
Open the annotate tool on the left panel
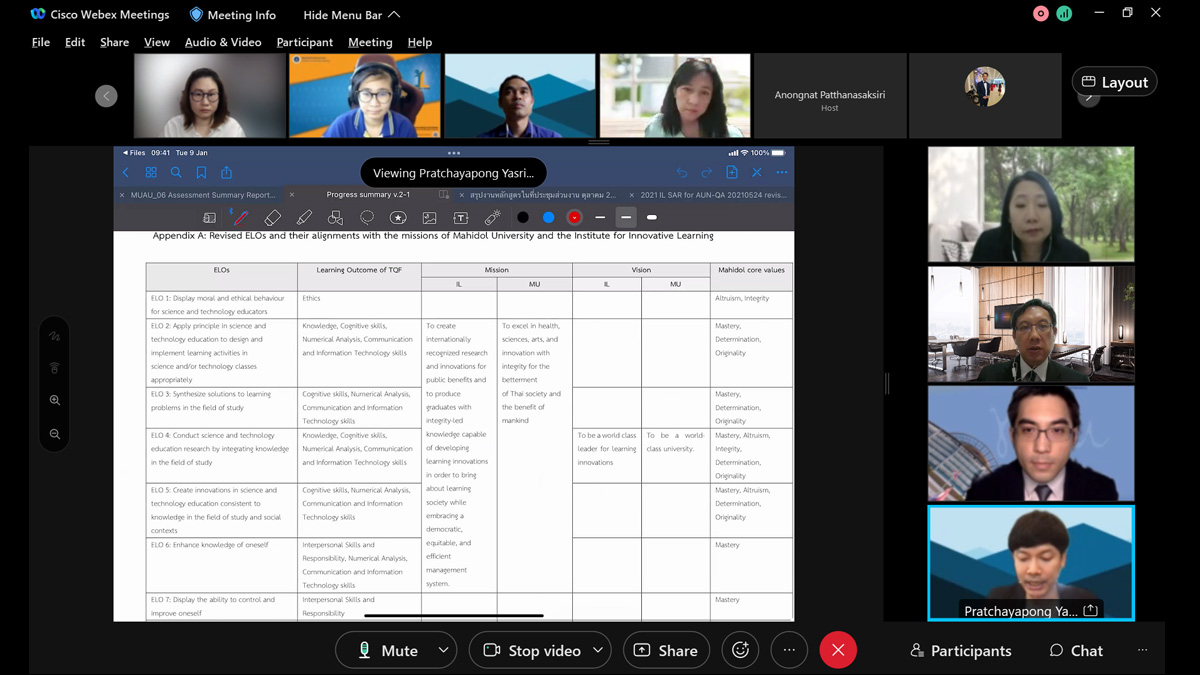(x=55, y=336)
